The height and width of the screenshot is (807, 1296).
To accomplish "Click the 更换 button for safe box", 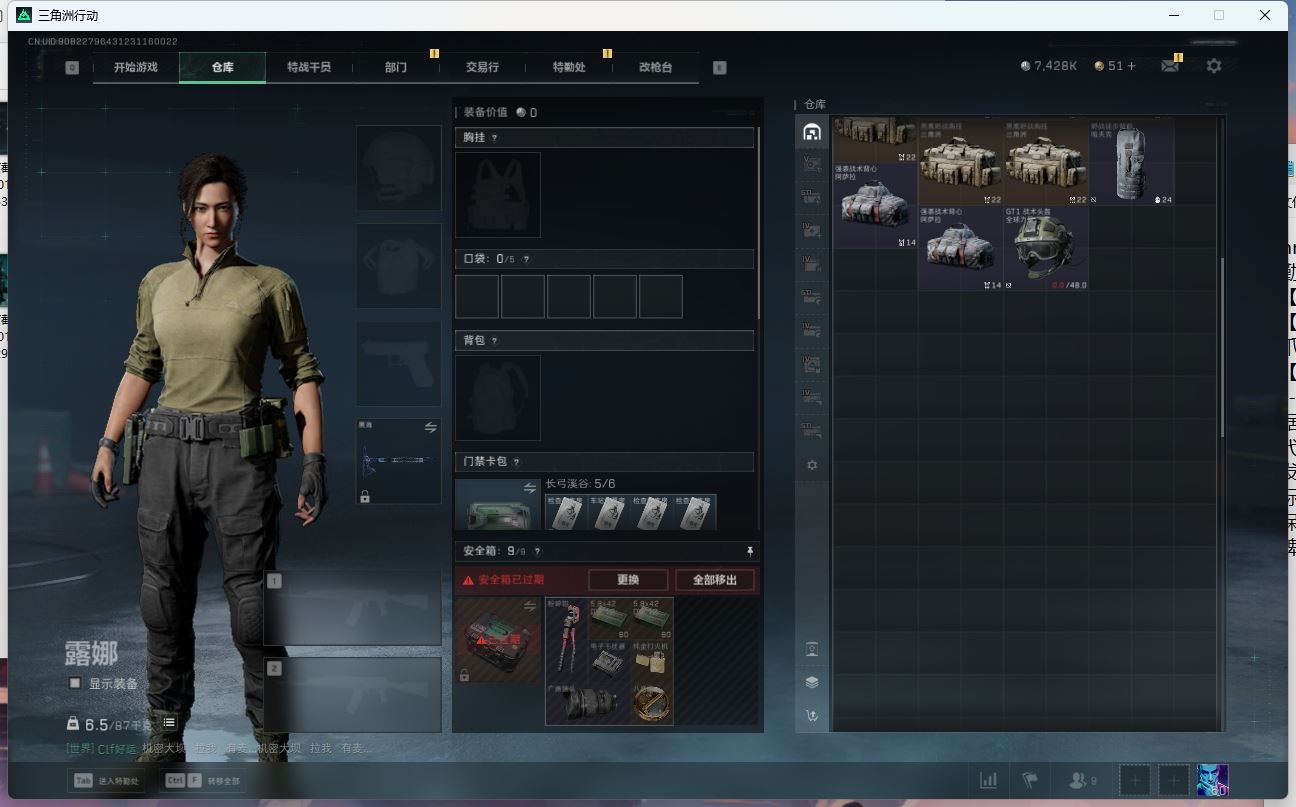I will point(627,580).
